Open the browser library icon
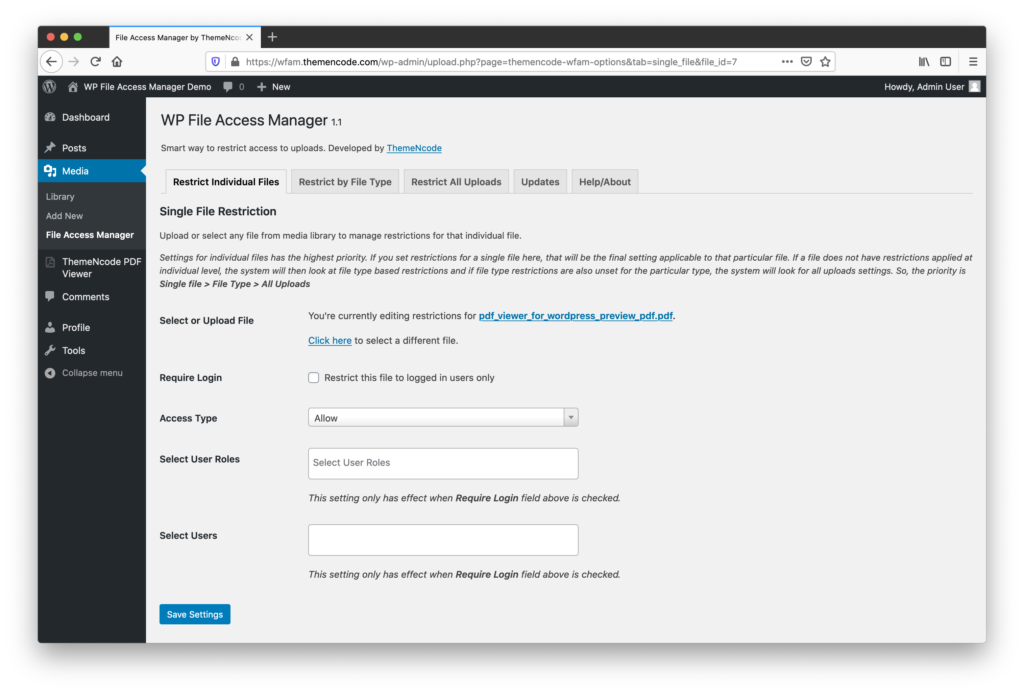 coord(923,61)
